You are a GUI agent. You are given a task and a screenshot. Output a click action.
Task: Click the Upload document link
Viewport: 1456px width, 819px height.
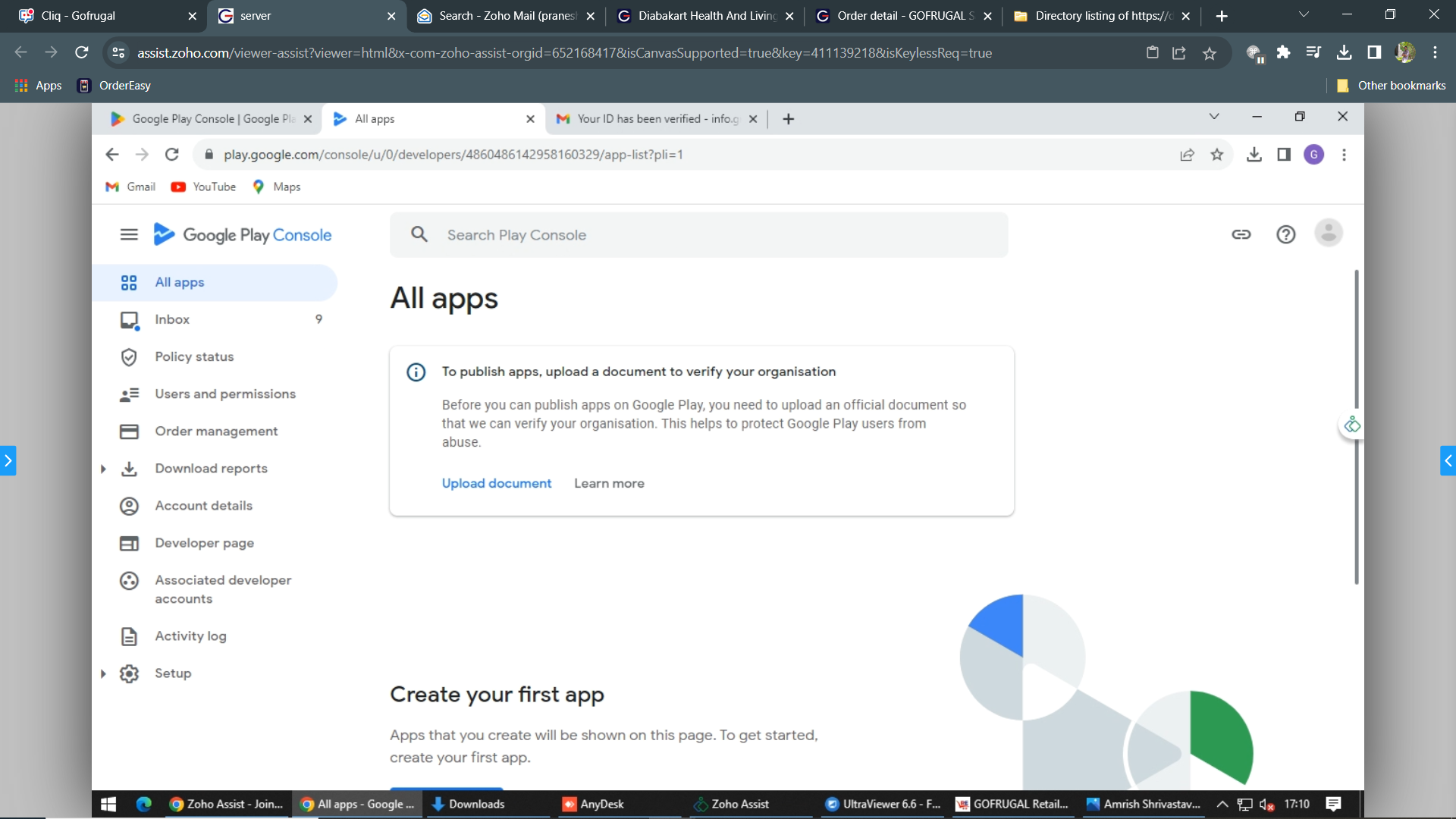[x=497, y=484]
